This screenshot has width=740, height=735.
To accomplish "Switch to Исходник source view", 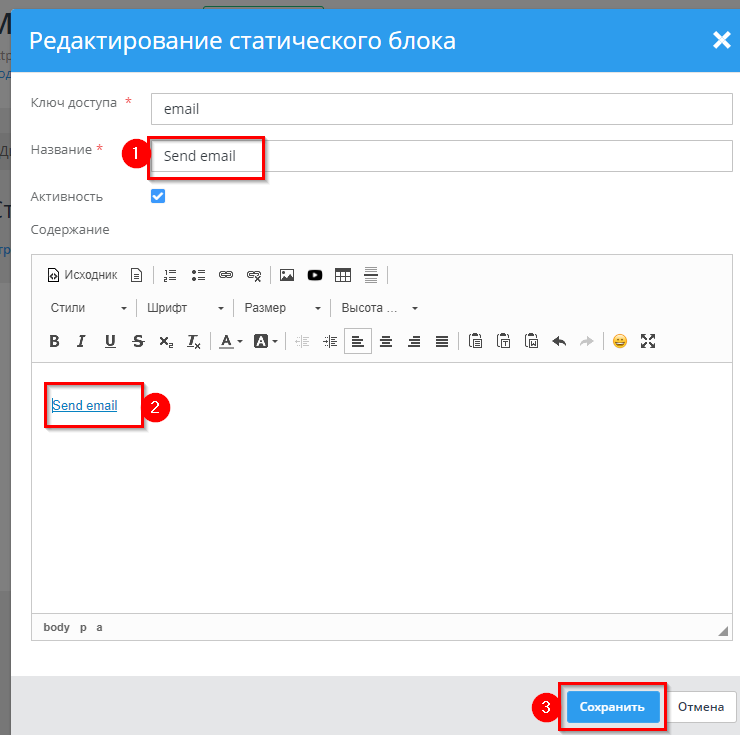I will point(82,275).
